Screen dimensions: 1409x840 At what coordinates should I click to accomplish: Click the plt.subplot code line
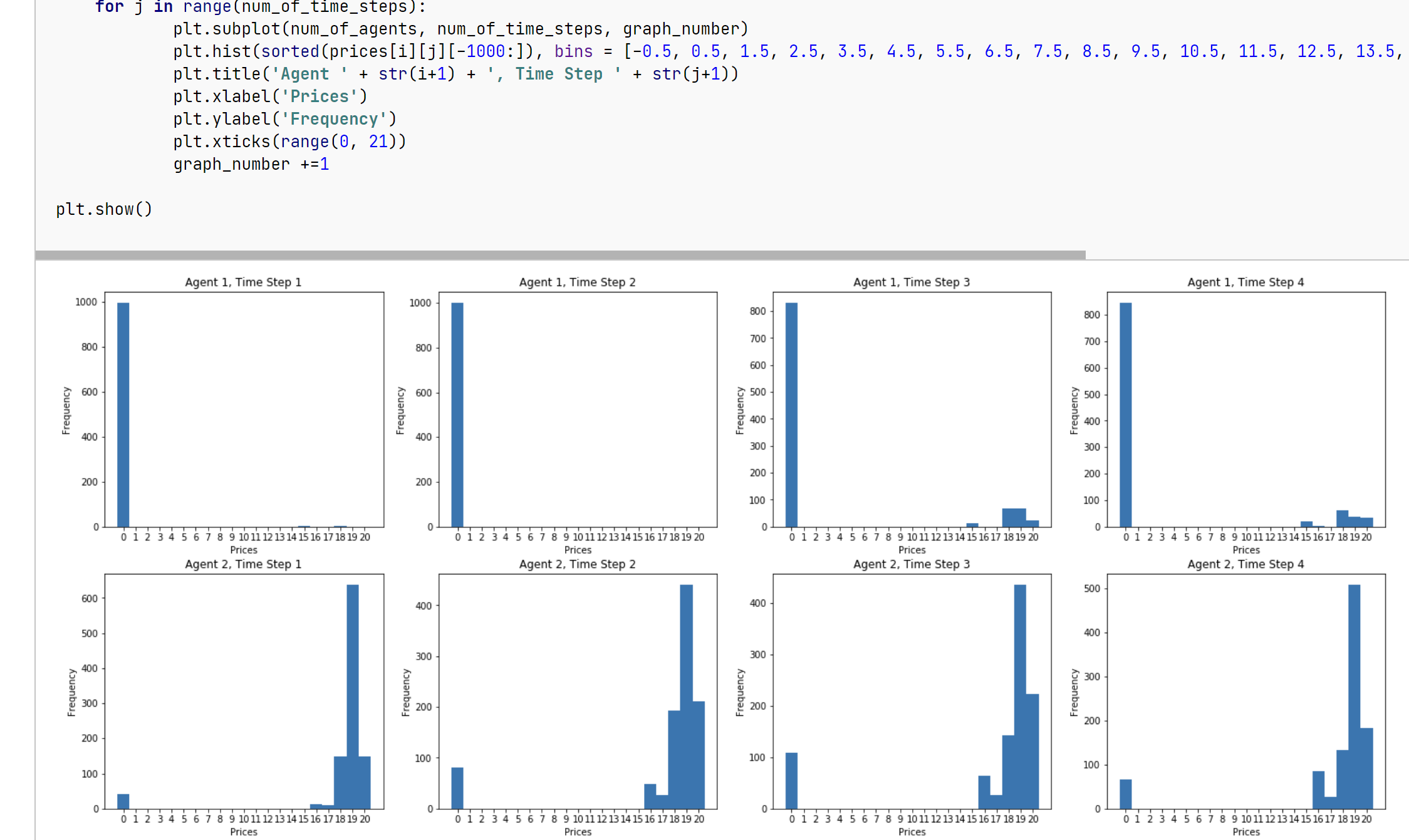coord(461,29)
